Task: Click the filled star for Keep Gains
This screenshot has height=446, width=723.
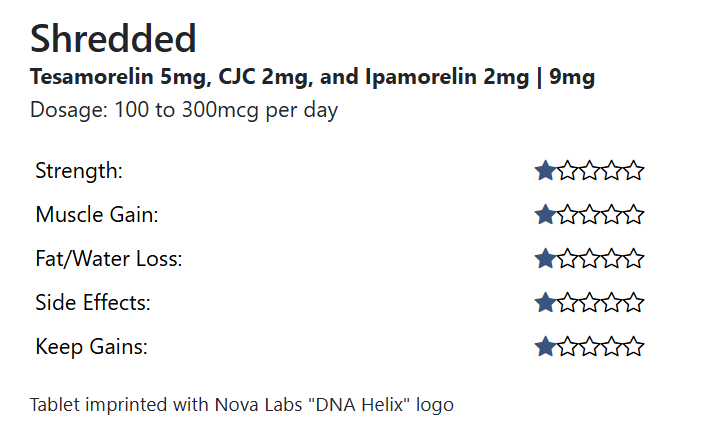Action: point(546,347)
